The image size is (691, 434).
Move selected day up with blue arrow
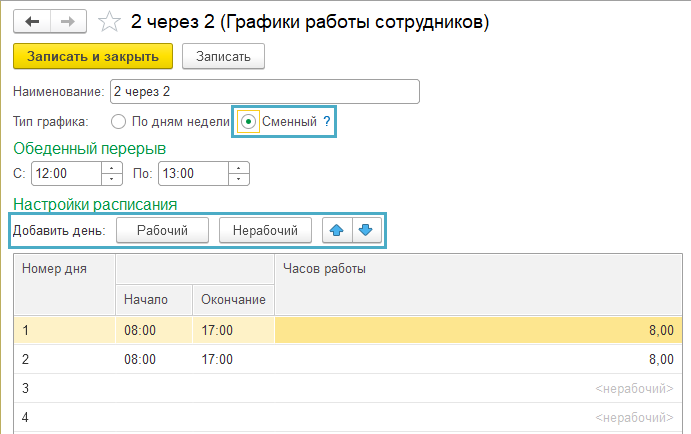click(337, 230)
